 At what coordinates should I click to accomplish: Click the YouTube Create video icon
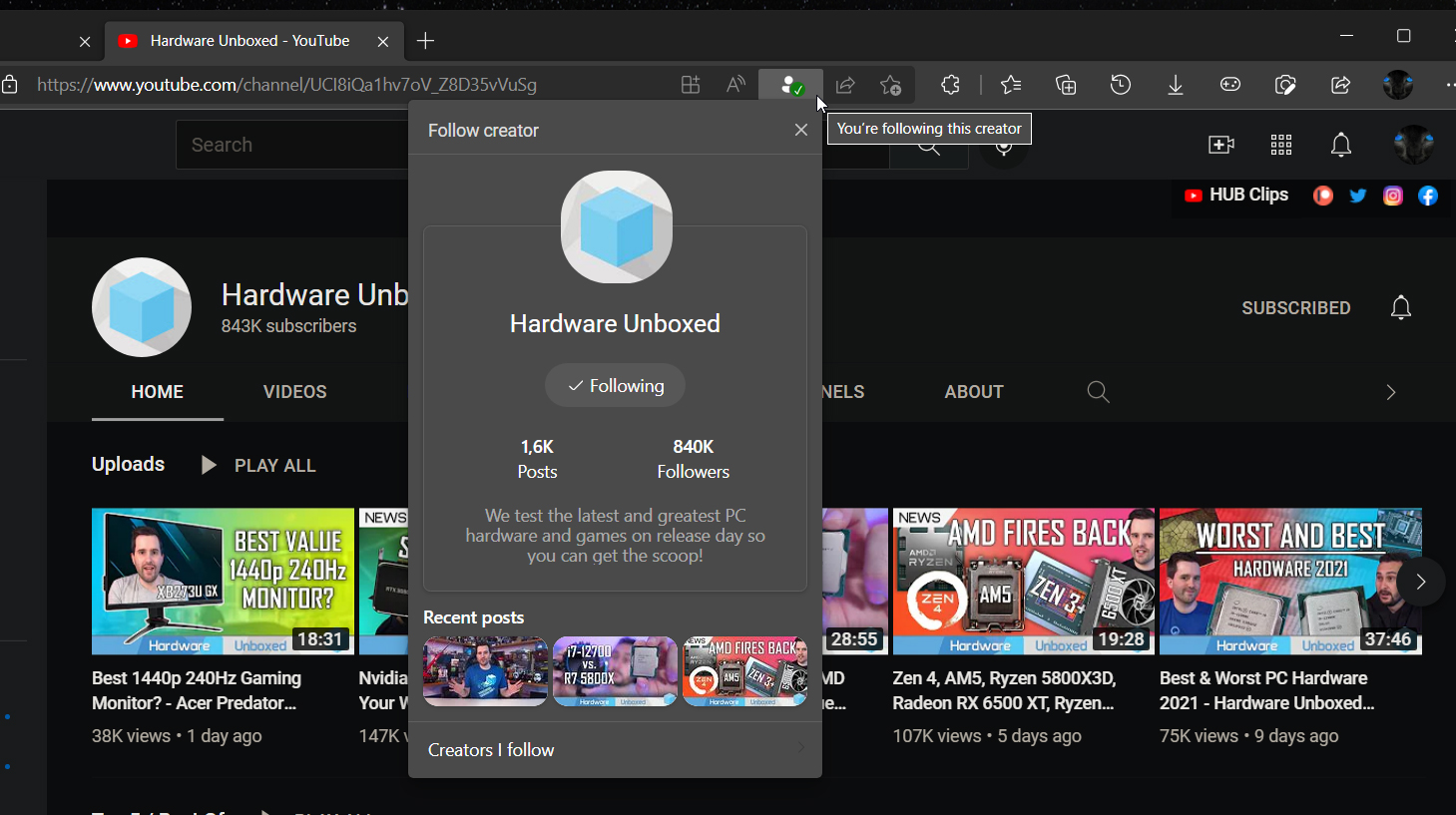[1221, 146]
